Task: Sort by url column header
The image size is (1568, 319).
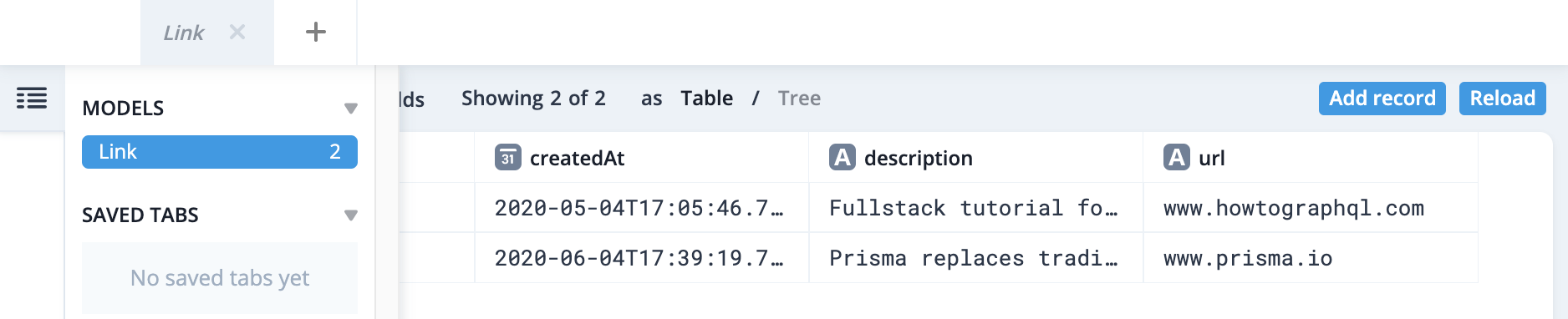Action: [x=1311, y=157]
